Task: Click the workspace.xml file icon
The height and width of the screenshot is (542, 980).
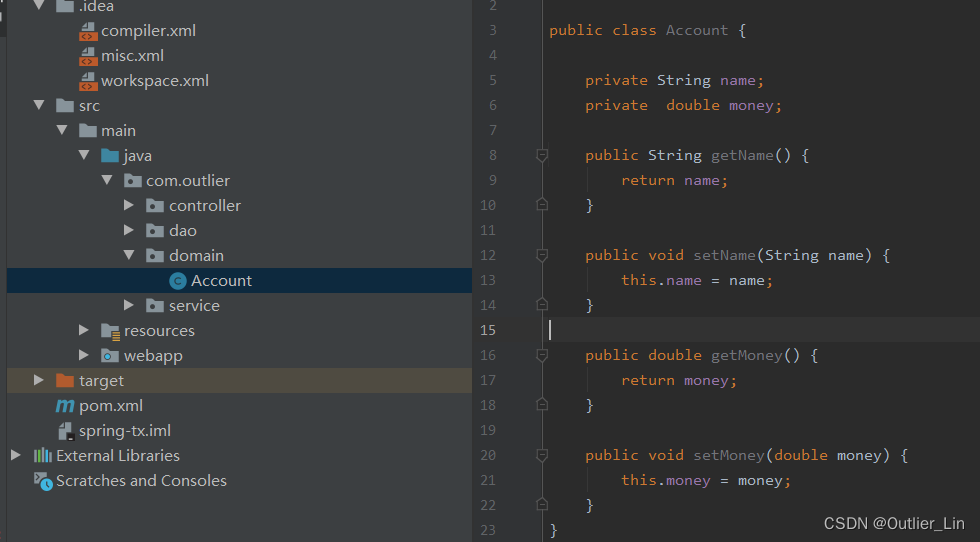Action: pos(88,81)
